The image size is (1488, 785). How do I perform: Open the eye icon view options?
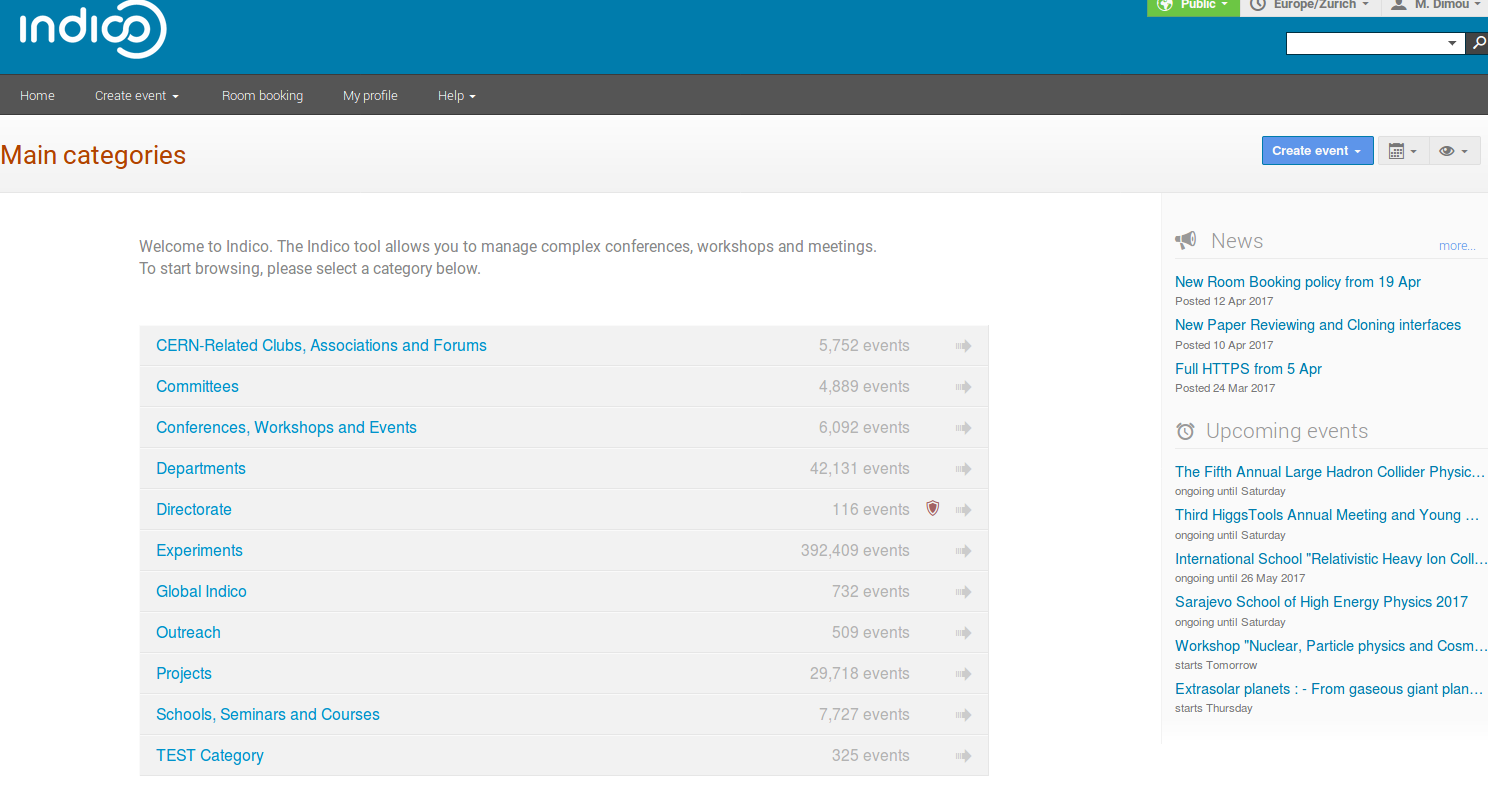[x=1454, y=151]
